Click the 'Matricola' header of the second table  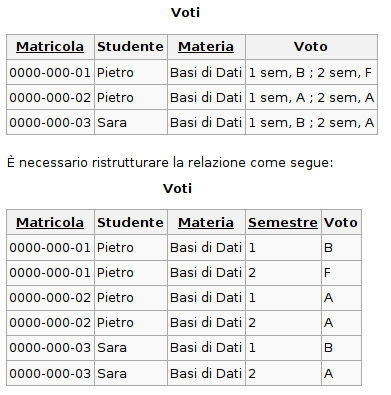[x=50, y=222]
